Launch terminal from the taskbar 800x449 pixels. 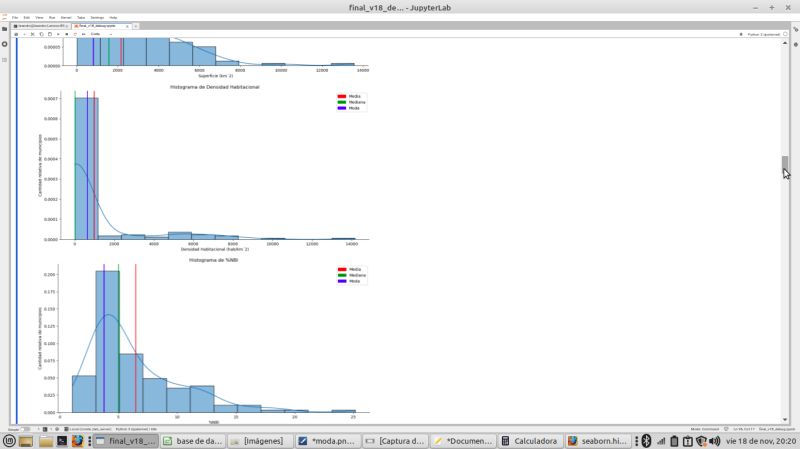click(62, 441)
